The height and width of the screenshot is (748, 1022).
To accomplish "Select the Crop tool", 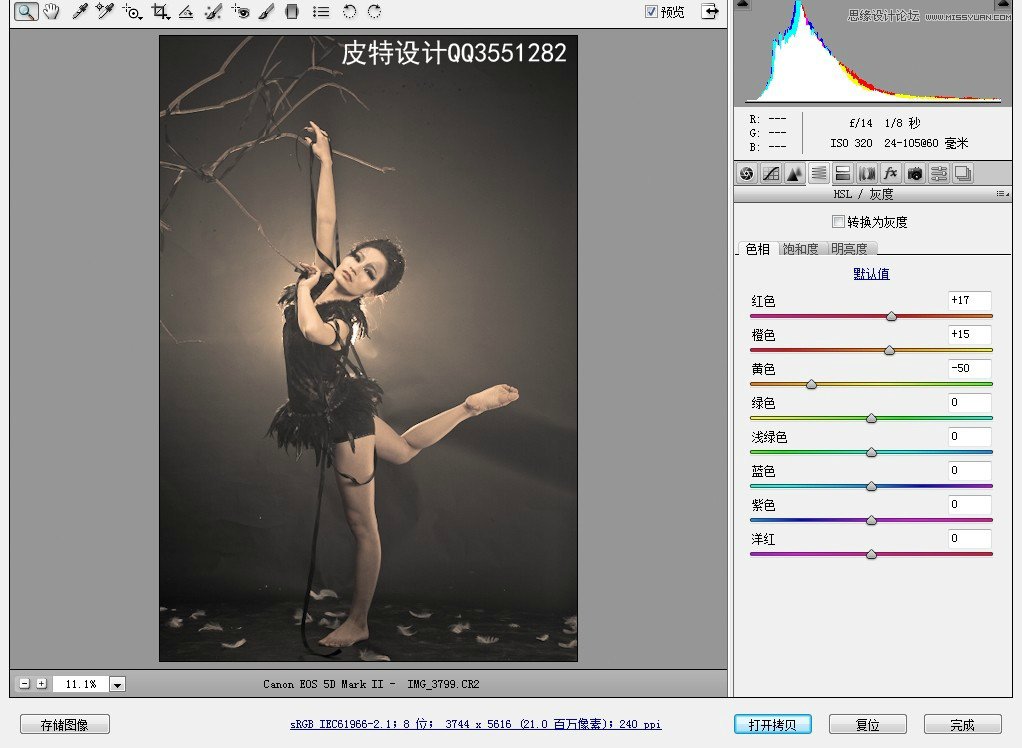I will coord(159,12).
